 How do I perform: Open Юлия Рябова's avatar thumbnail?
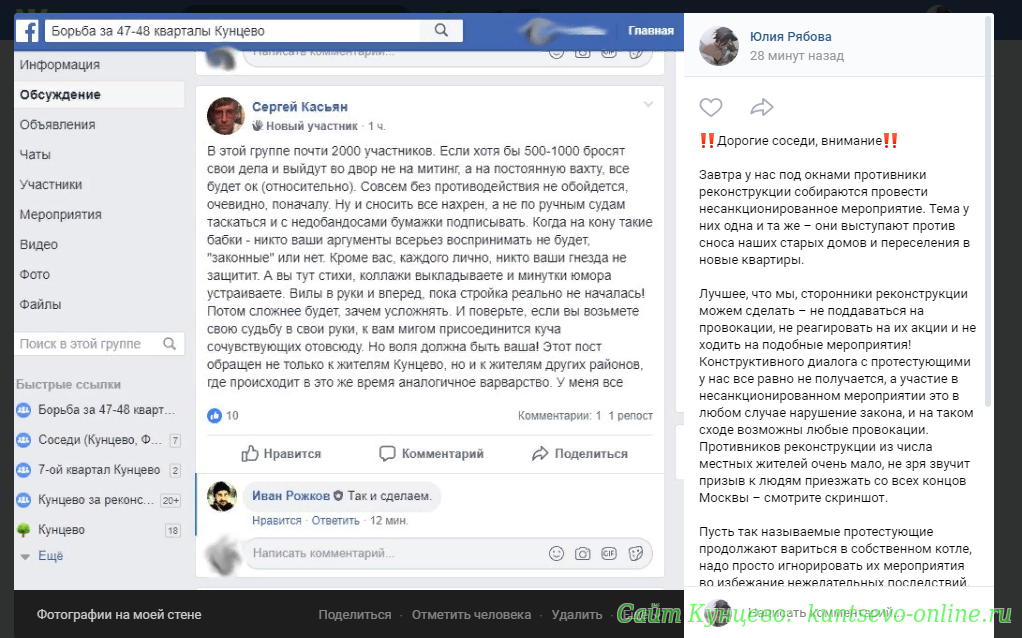coord(718,46)
